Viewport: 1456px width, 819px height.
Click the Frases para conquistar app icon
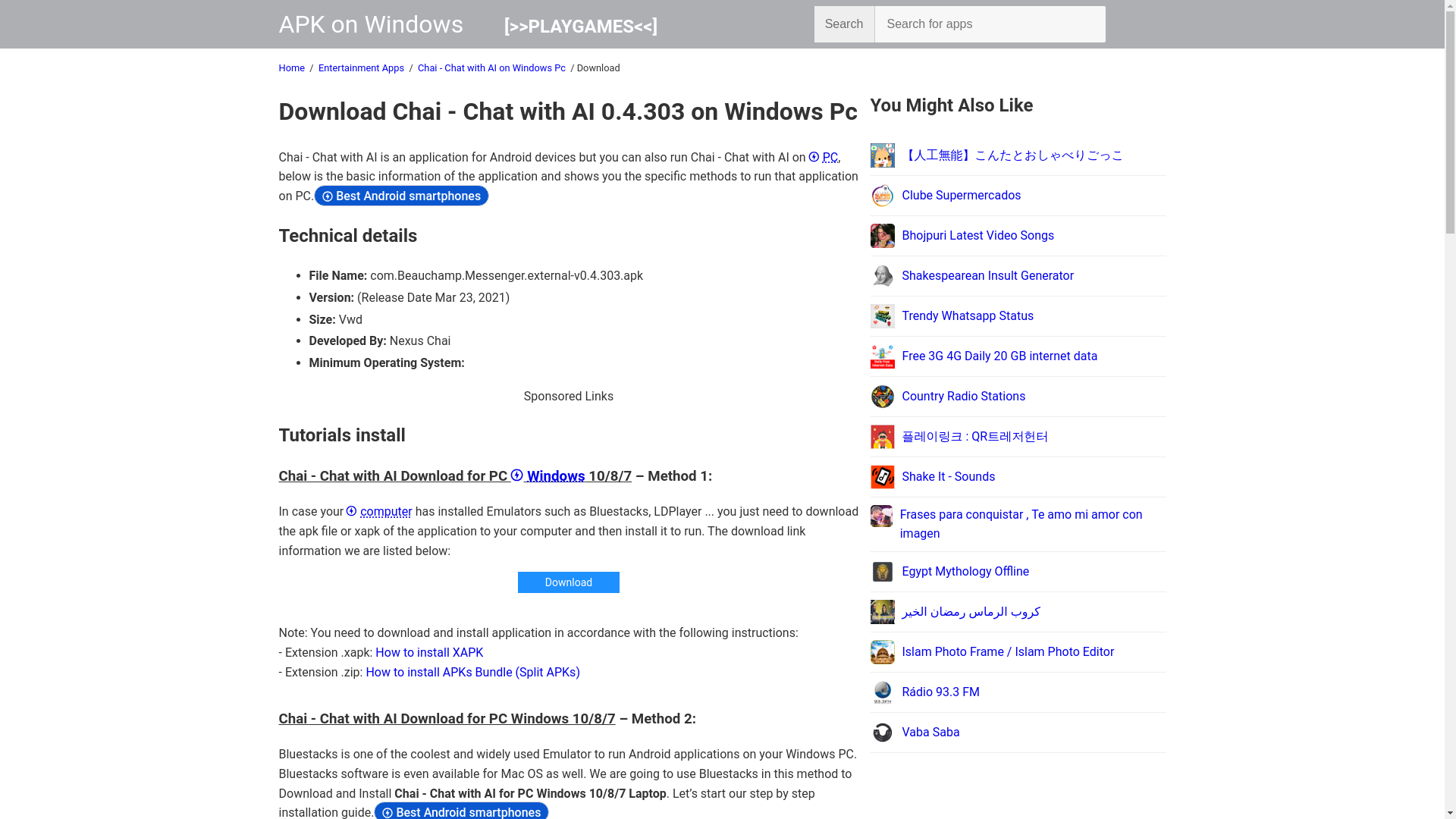(x=881, y=516)
